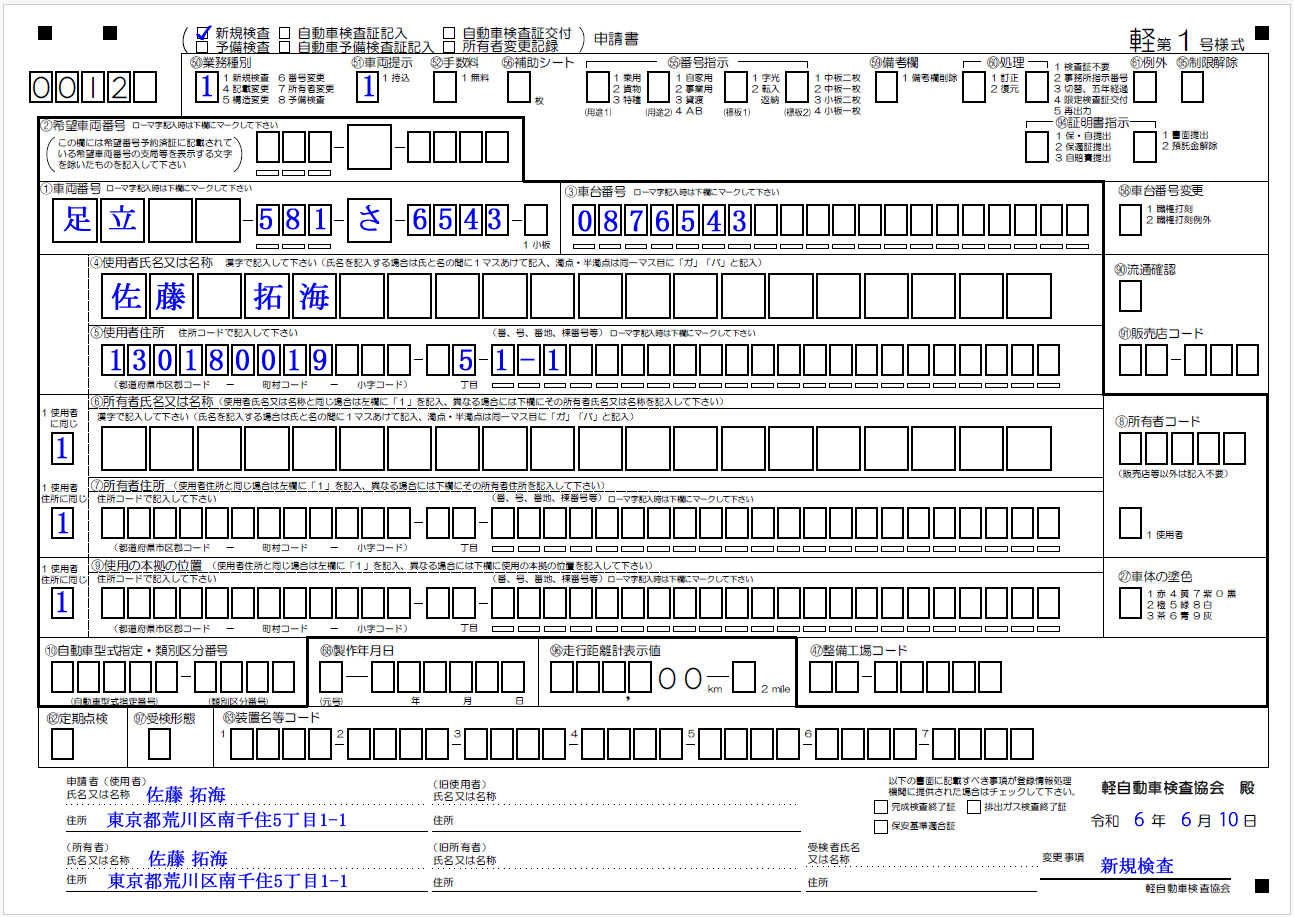Tick the 保安基準適合証 checkbox

point(880,826)
